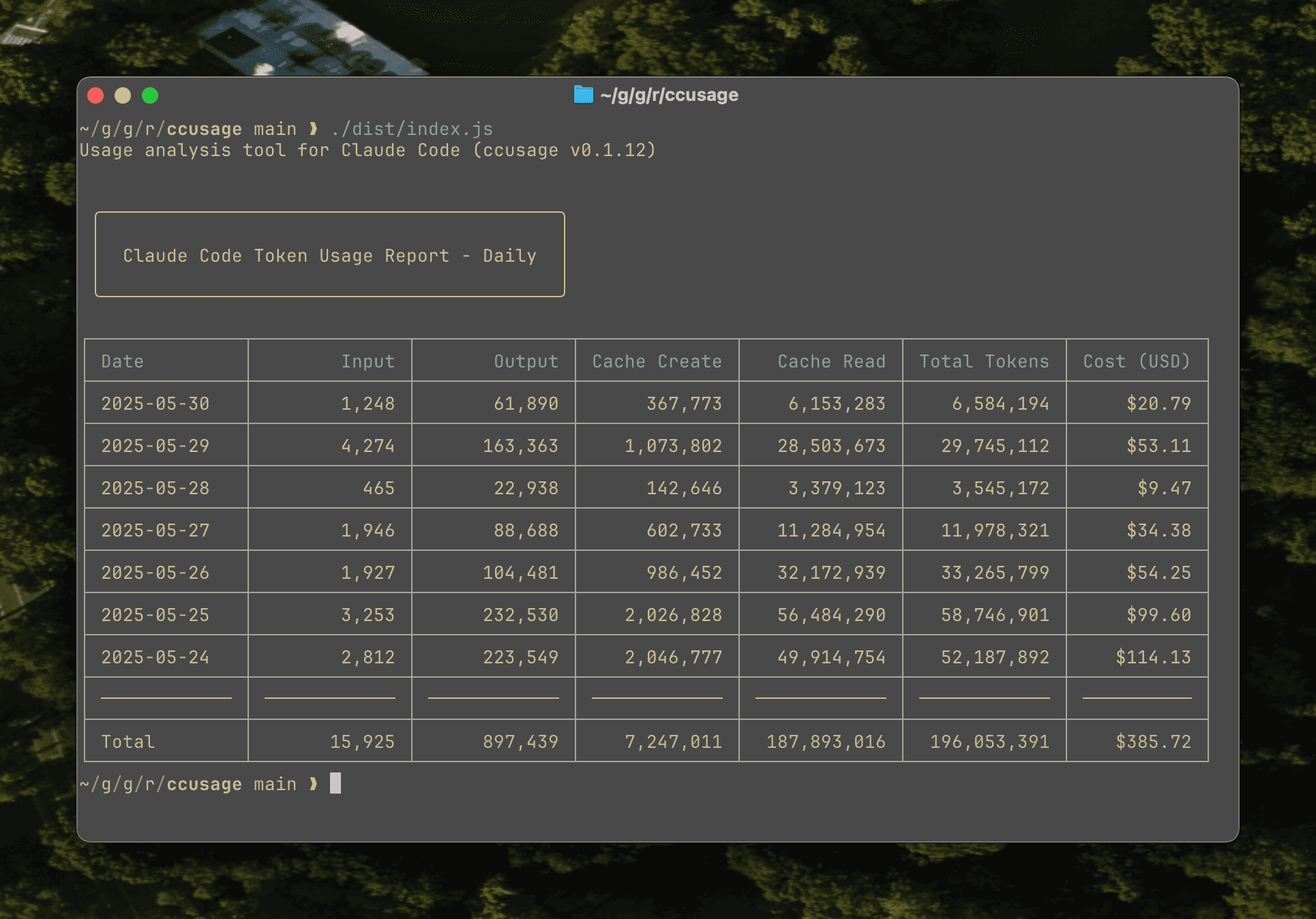Click the red close traffic light
Viewport: 1316px width, 919px height.
[x=95, y=95]
